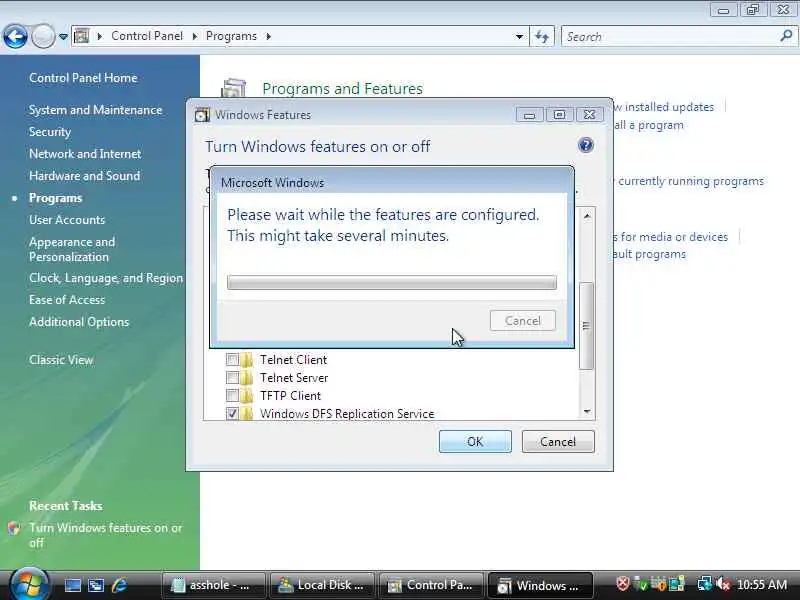Select TFTP Client list item text
The height and width of the screenshot is (600, 800).
coord(290,395)
